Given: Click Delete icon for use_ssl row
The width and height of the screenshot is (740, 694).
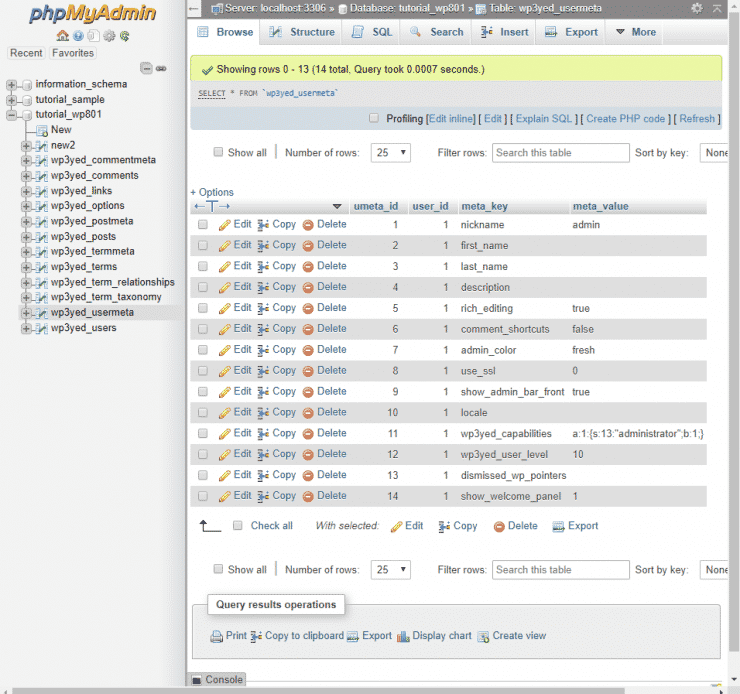Looking at the screenshot, I should 308,371.
